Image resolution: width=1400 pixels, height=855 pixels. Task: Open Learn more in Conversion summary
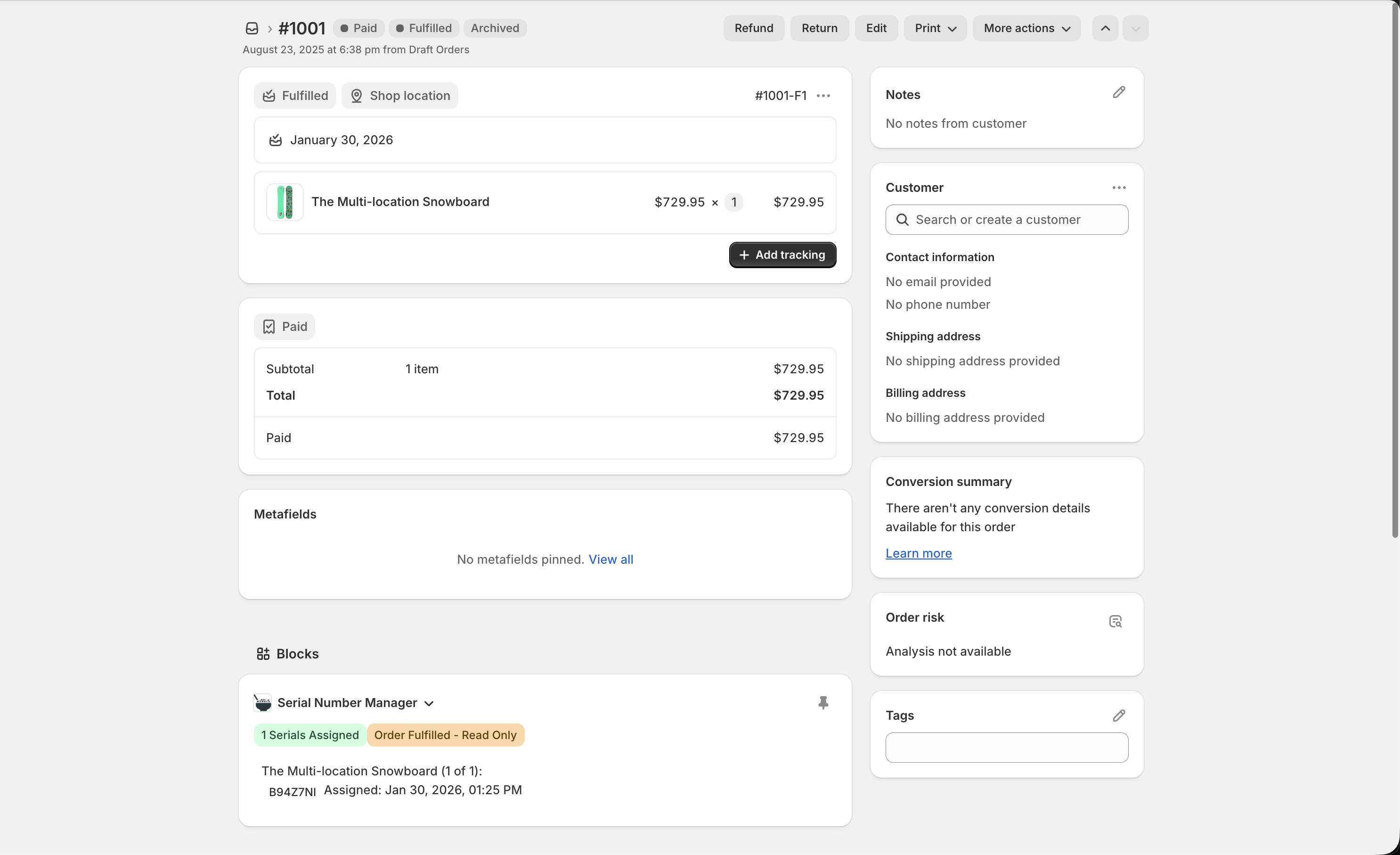(918, 553)
